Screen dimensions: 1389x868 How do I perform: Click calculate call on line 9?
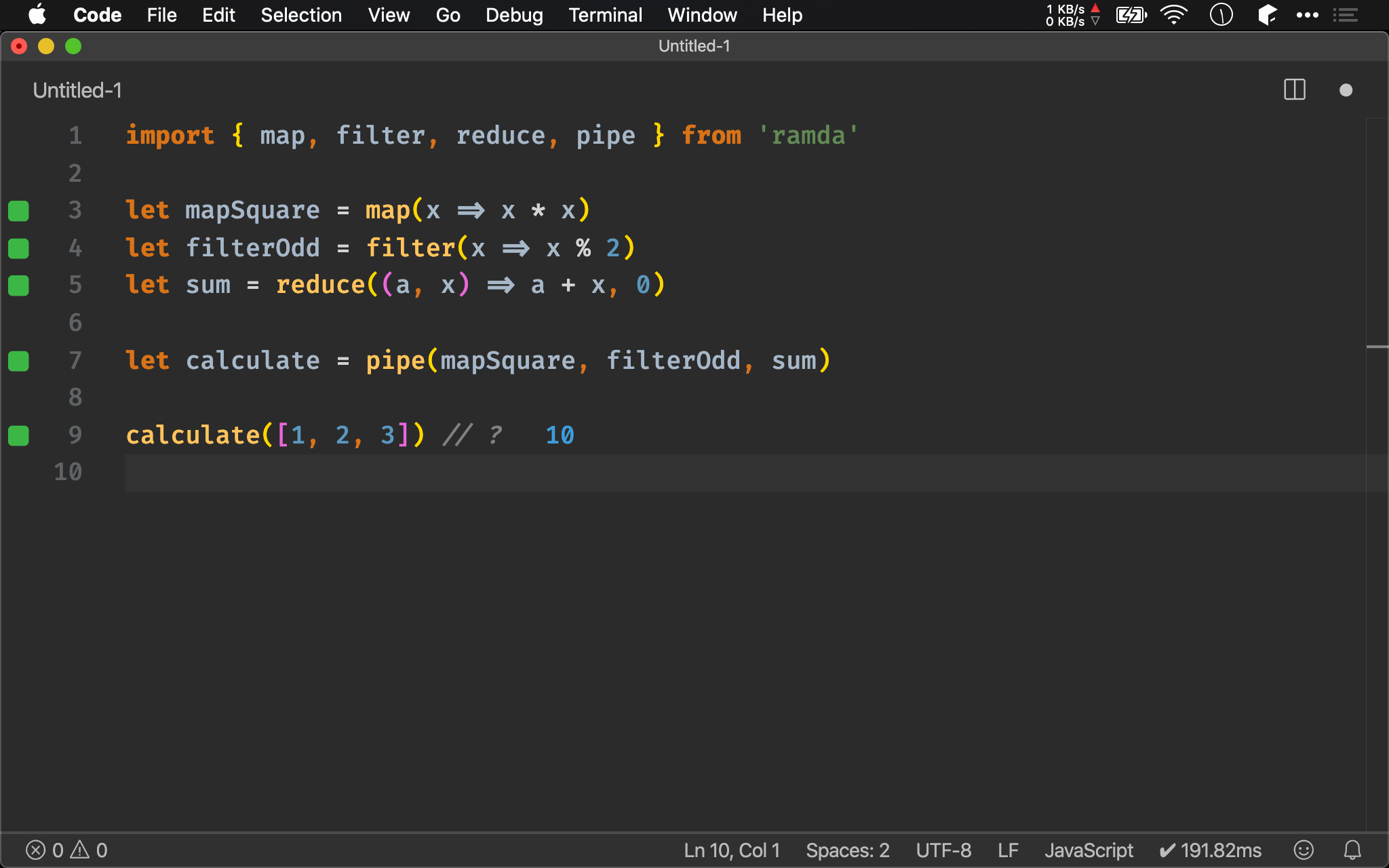click(193, 435)
